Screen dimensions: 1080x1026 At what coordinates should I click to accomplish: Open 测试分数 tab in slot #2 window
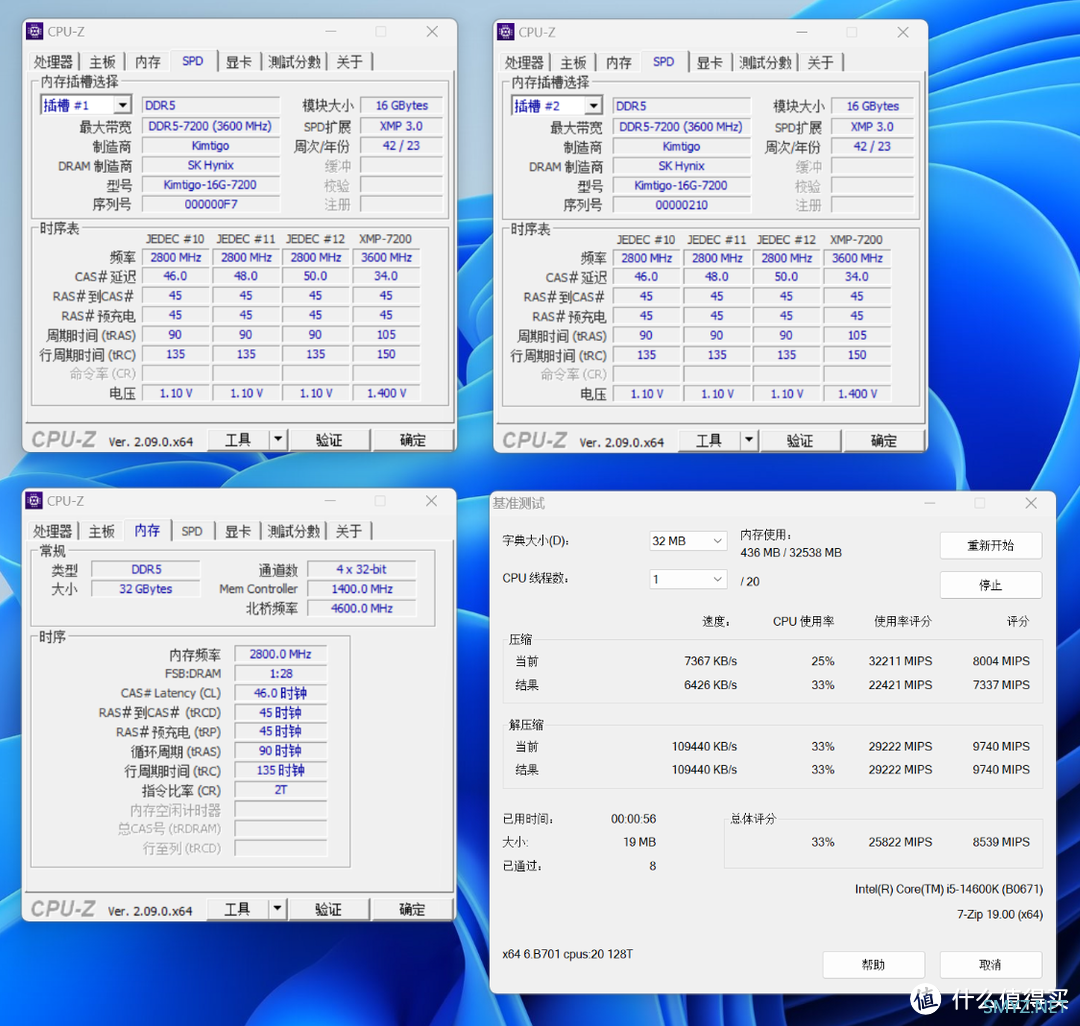[765, 63]
